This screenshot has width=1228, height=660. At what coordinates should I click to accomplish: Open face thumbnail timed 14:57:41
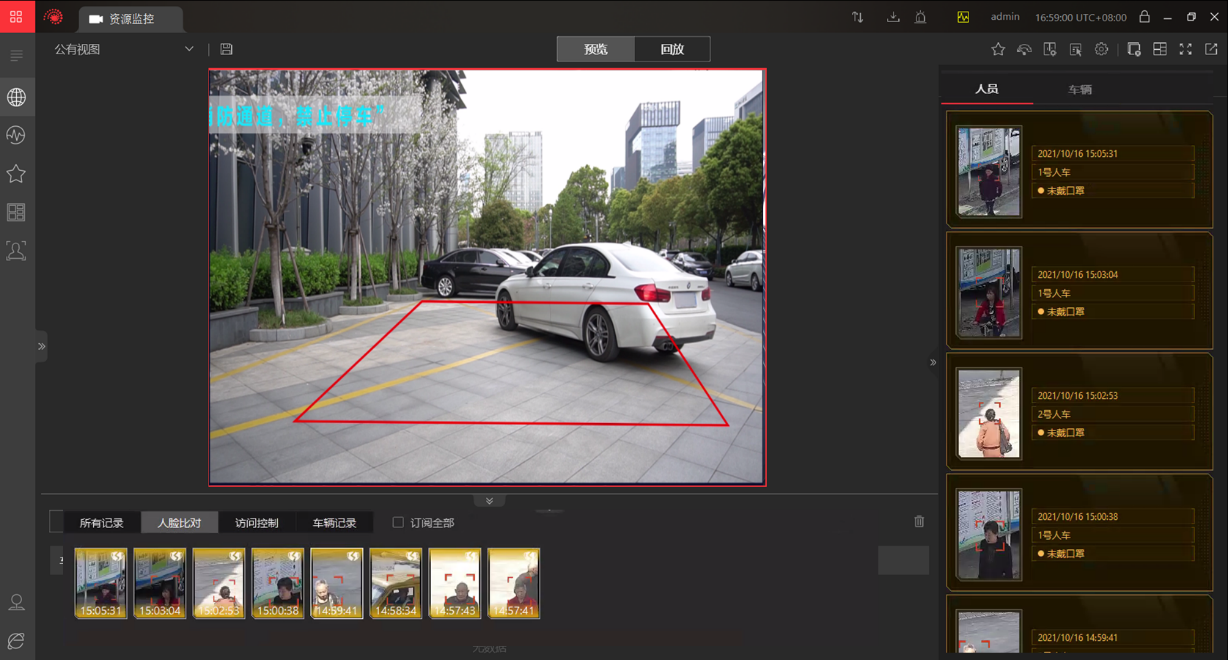[514, 583]
